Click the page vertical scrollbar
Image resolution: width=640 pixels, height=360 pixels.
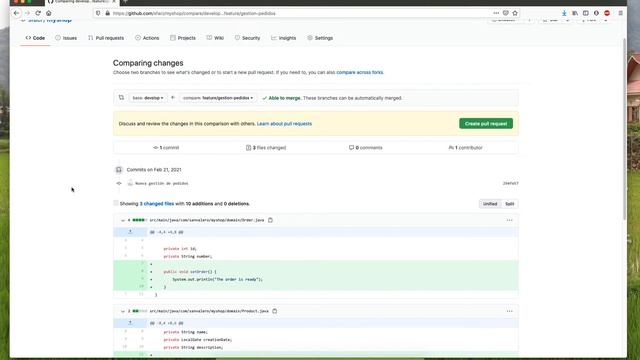624,129
